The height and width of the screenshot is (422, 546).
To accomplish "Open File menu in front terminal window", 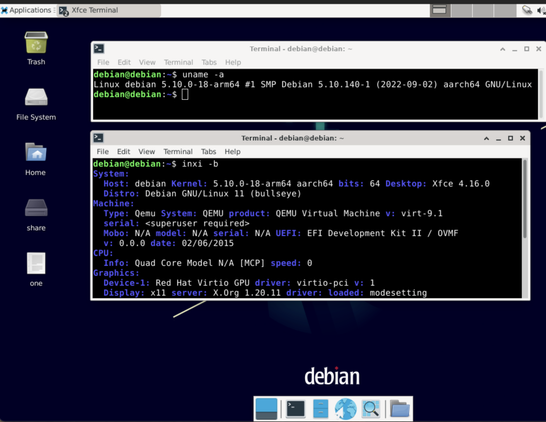I will (103, 151).
